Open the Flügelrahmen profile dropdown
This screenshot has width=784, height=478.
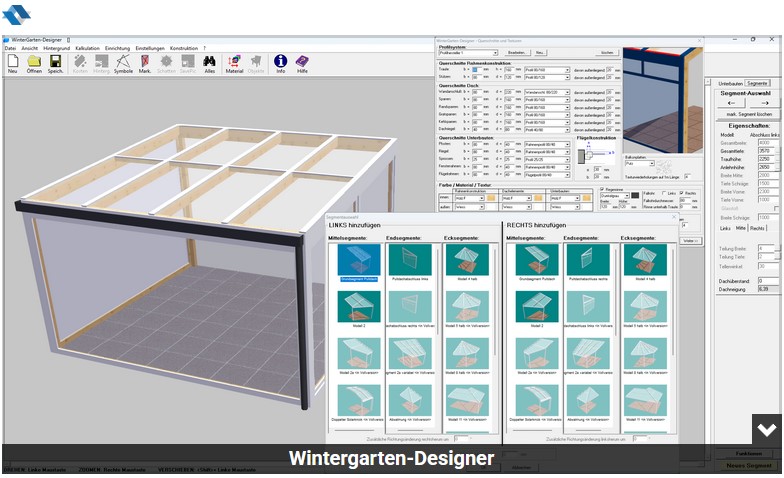[x=547, y=175]
